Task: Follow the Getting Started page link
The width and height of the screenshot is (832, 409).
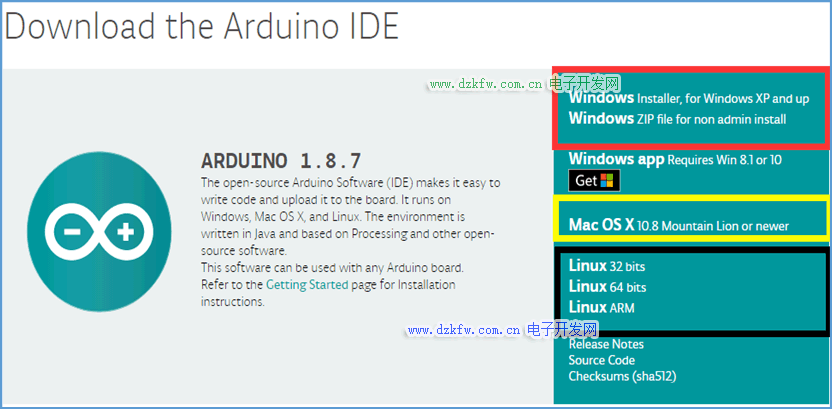Action: coord(306,285)
